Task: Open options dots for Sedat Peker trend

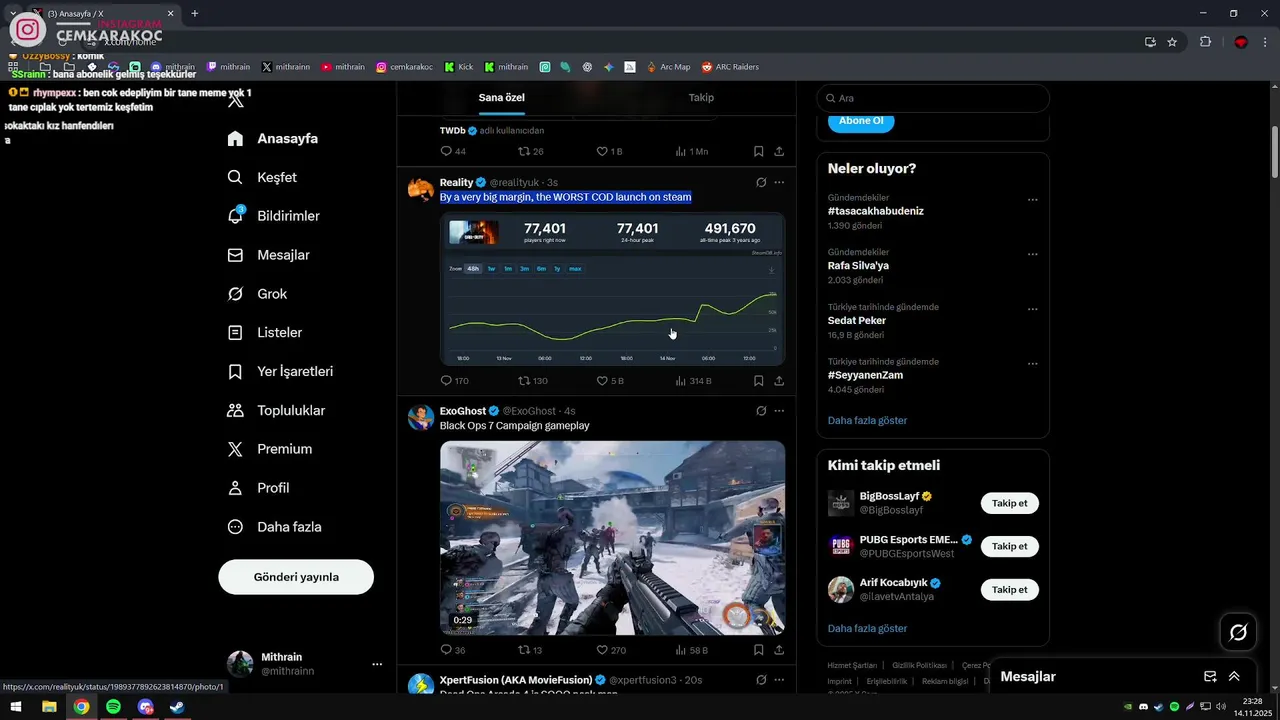Action: click(x=1033, y=309)
